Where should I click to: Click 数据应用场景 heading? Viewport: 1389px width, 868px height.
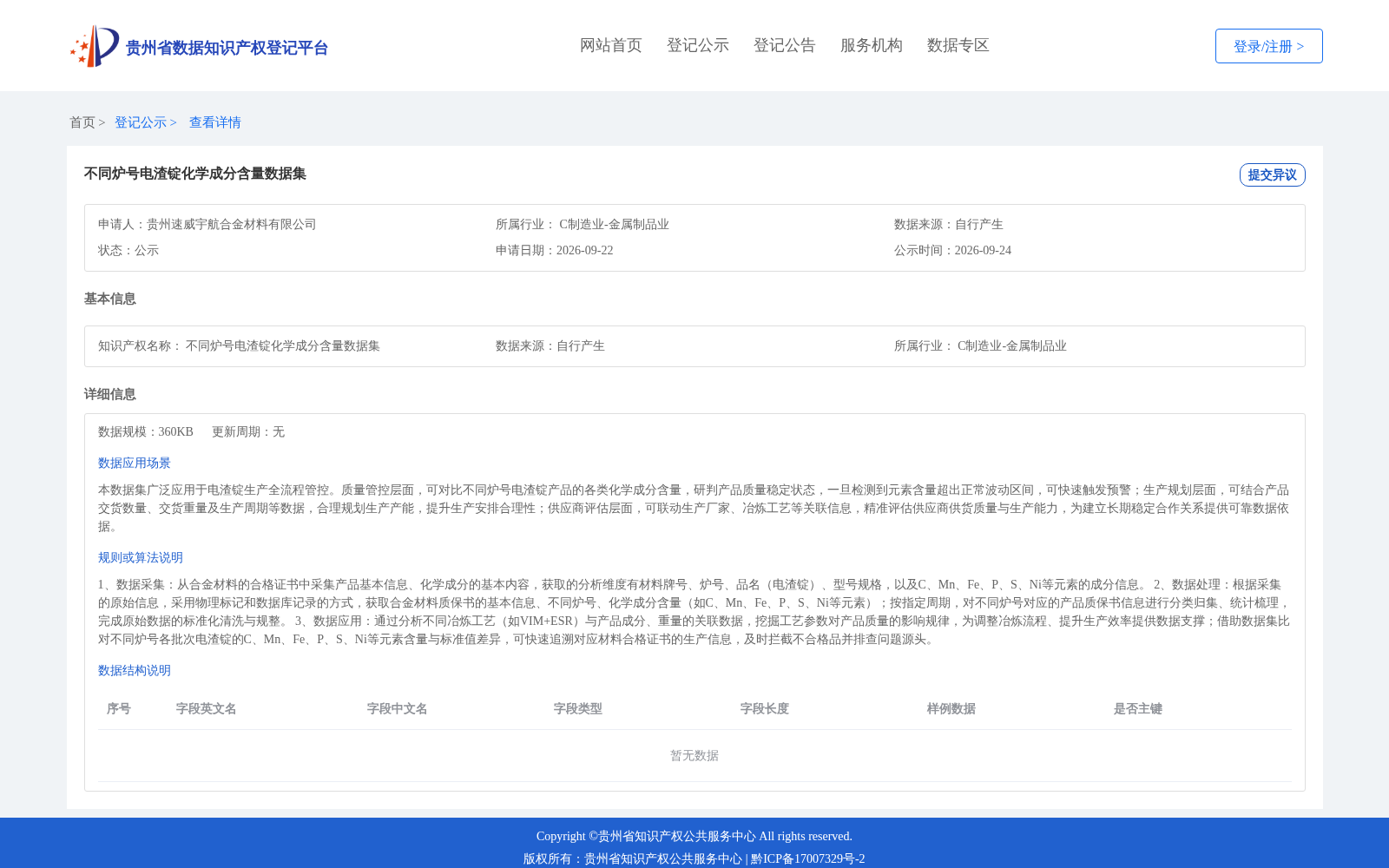point(135,463)
